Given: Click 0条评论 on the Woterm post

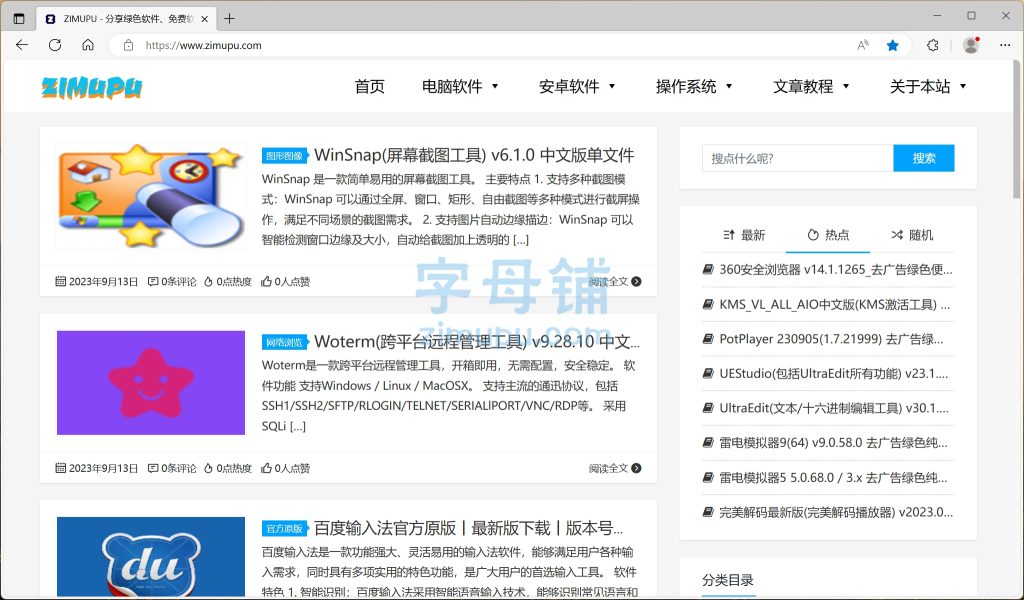Looking at the screenshot, I should coord(172,468).
